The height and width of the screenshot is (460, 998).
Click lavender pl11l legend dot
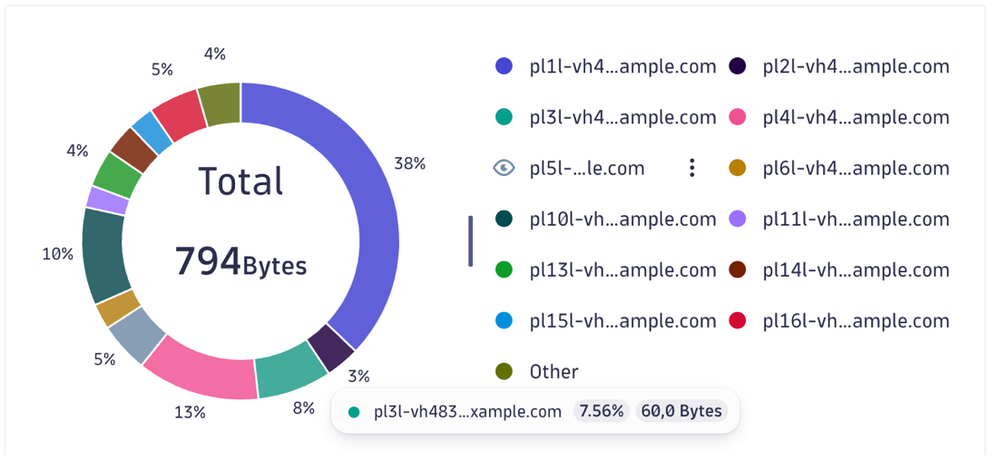pyautogui.click(x=740, y=219)
